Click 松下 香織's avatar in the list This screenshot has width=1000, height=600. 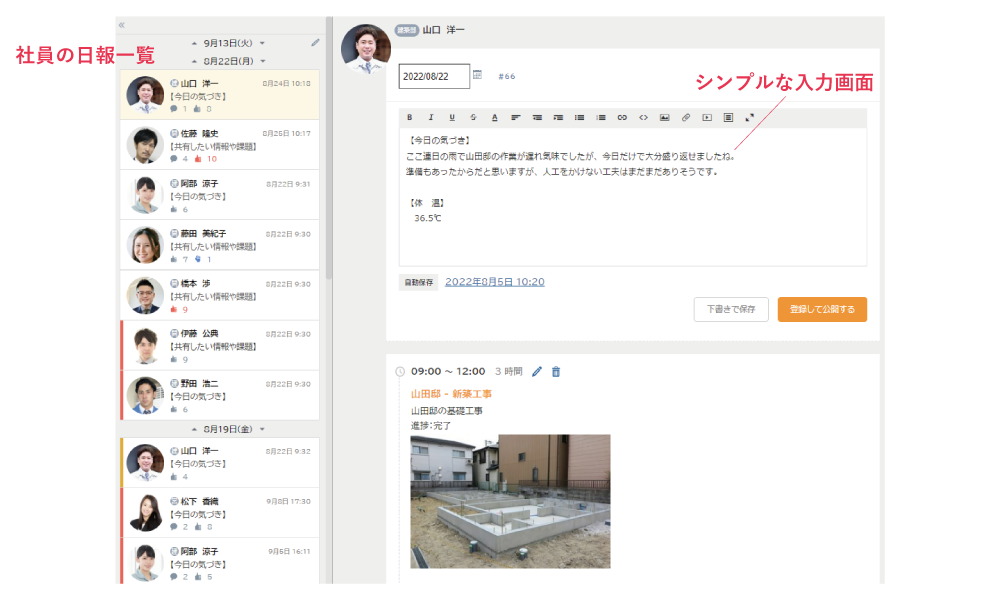pyautogui.click(x=145, y=513)
